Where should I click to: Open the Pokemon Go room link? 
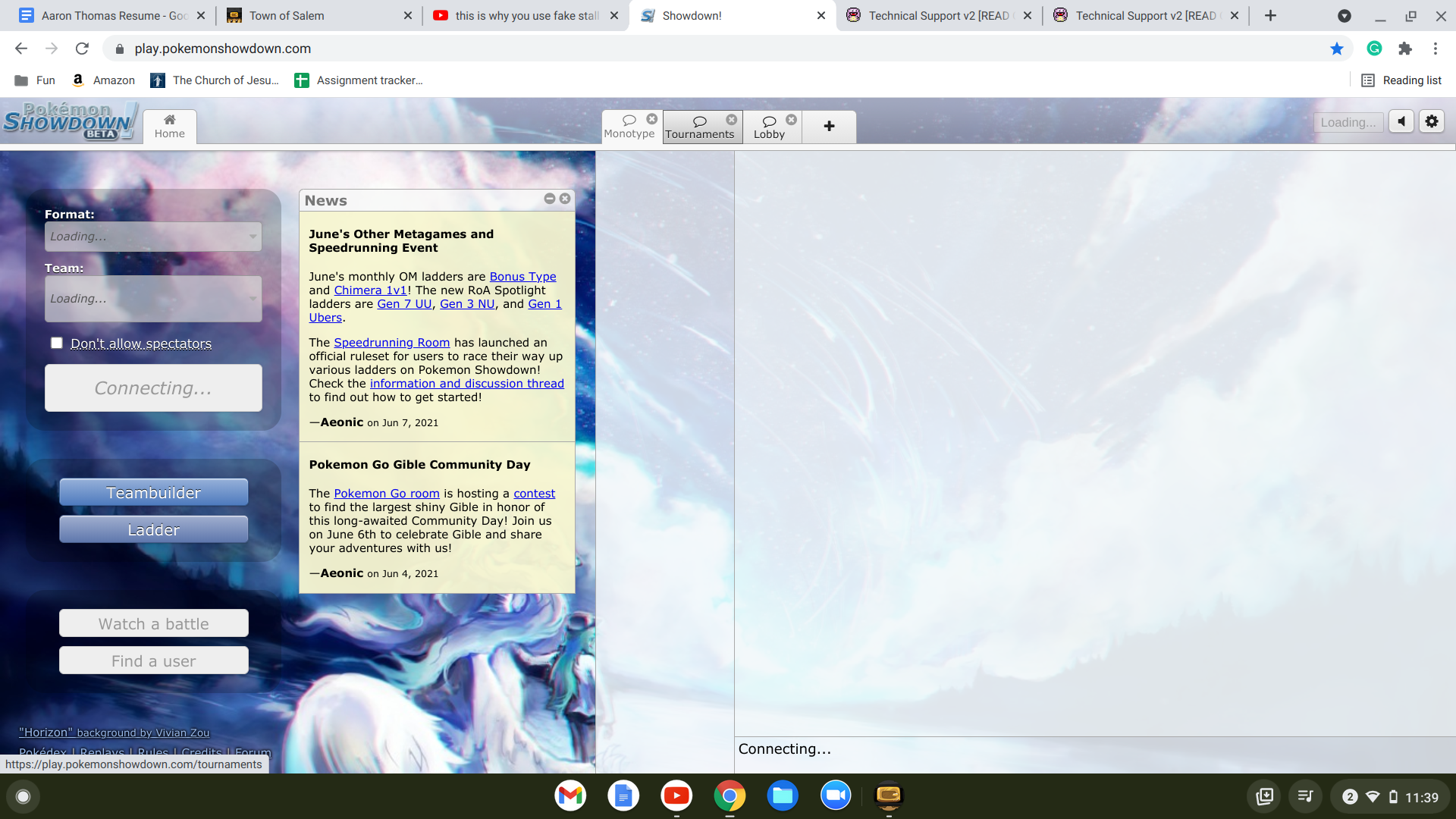[x=387, y=494]
